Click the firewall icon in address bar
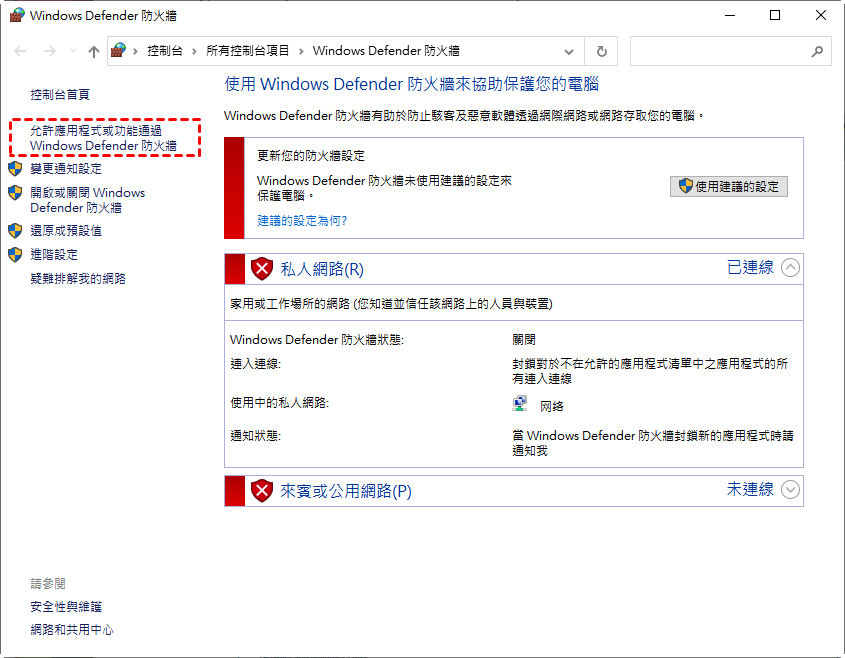The image size is (845, 658). coord(118,51)
